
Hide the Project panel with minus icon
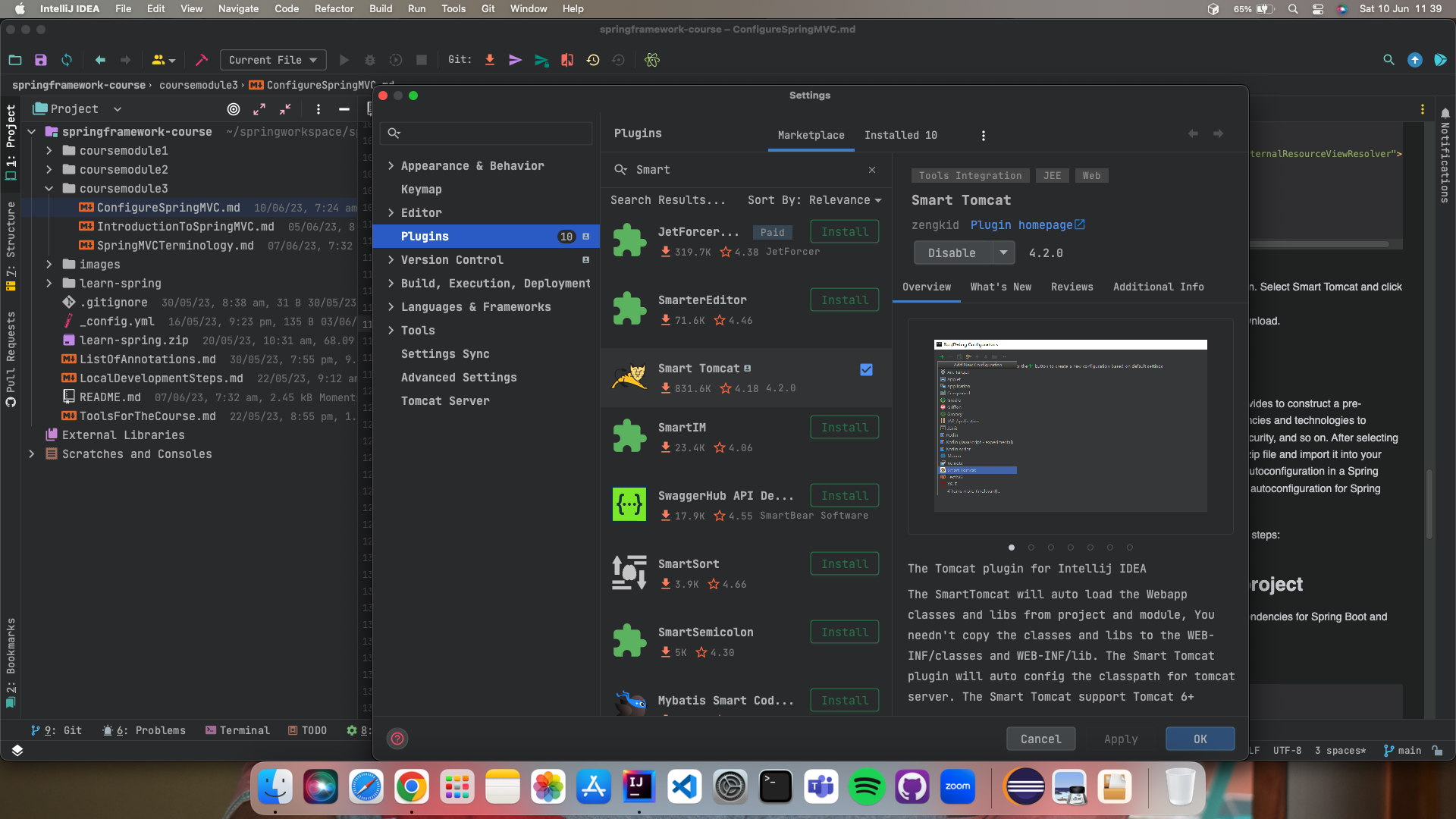pyautogui.click(x=344, y=109)
